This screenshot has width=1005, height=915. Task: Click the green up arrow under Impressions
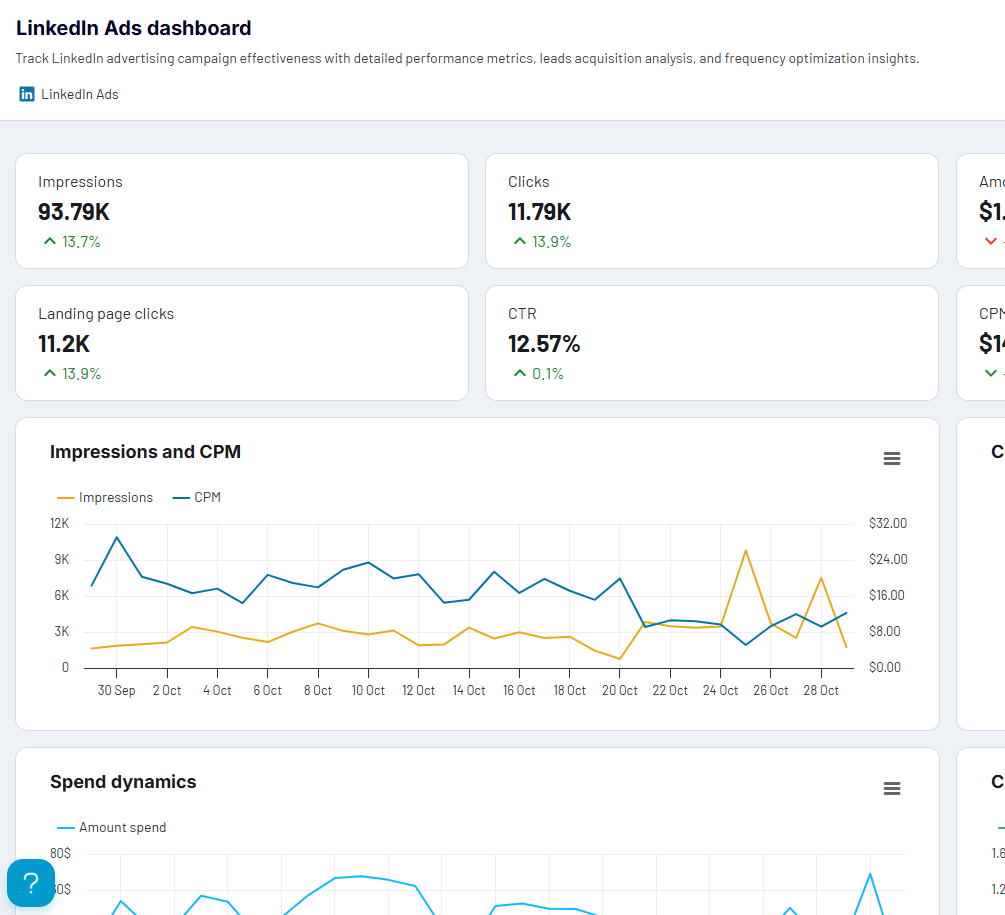tap(49, 242)
